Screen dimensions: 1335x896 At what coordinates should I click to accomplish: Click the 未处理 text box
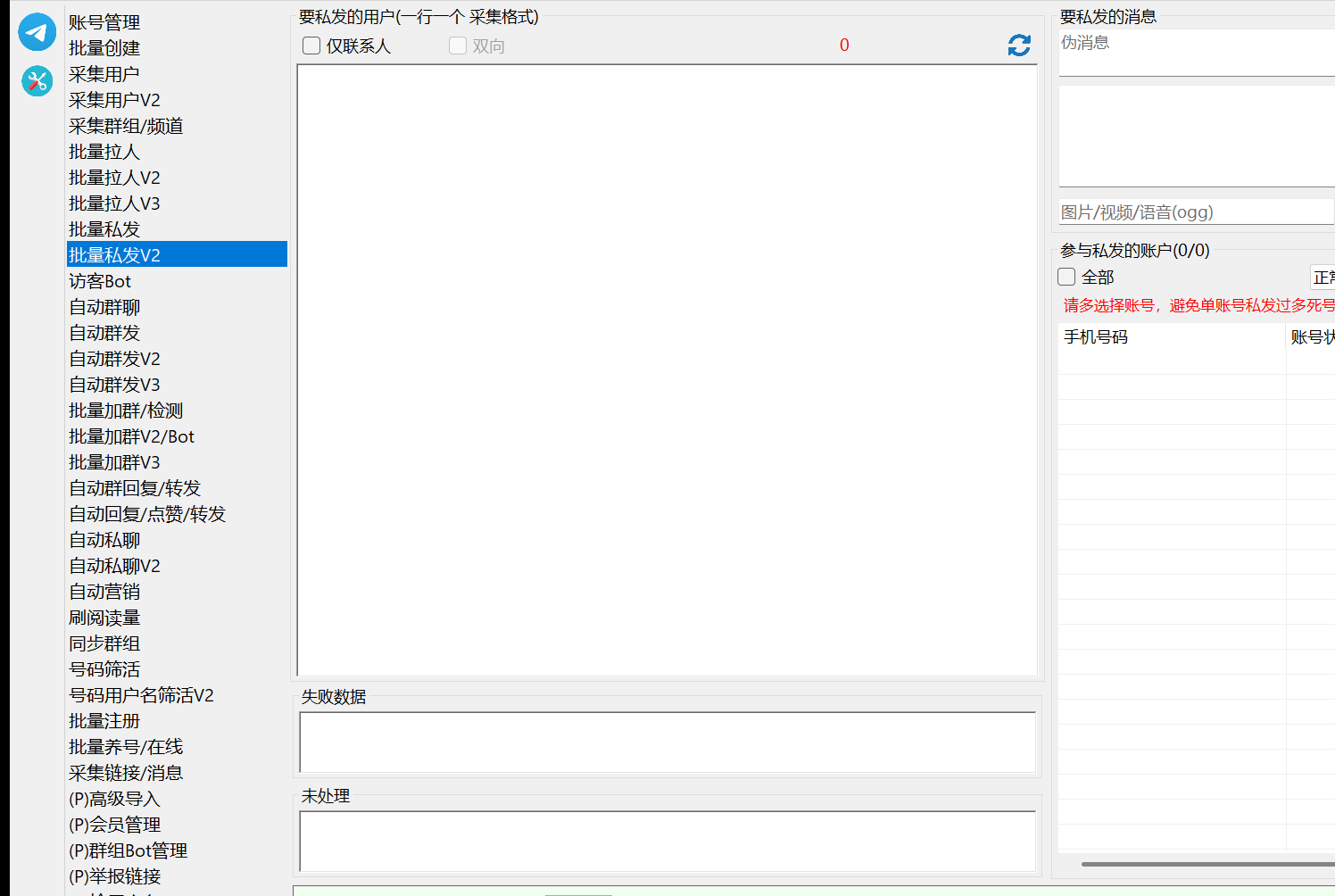667,841
